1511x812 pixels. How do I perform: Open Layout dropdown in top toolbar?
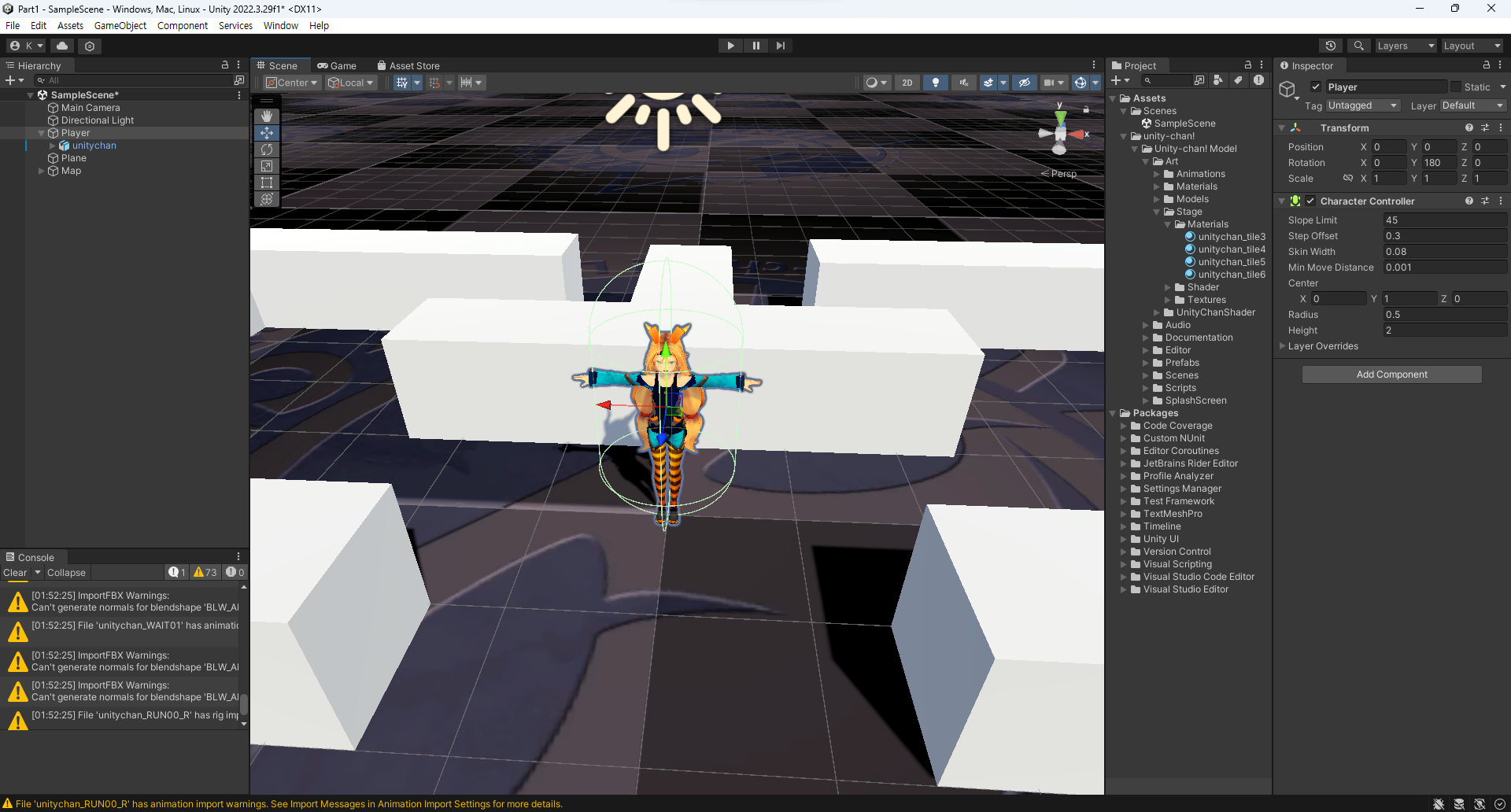(x=1472, y=46)
